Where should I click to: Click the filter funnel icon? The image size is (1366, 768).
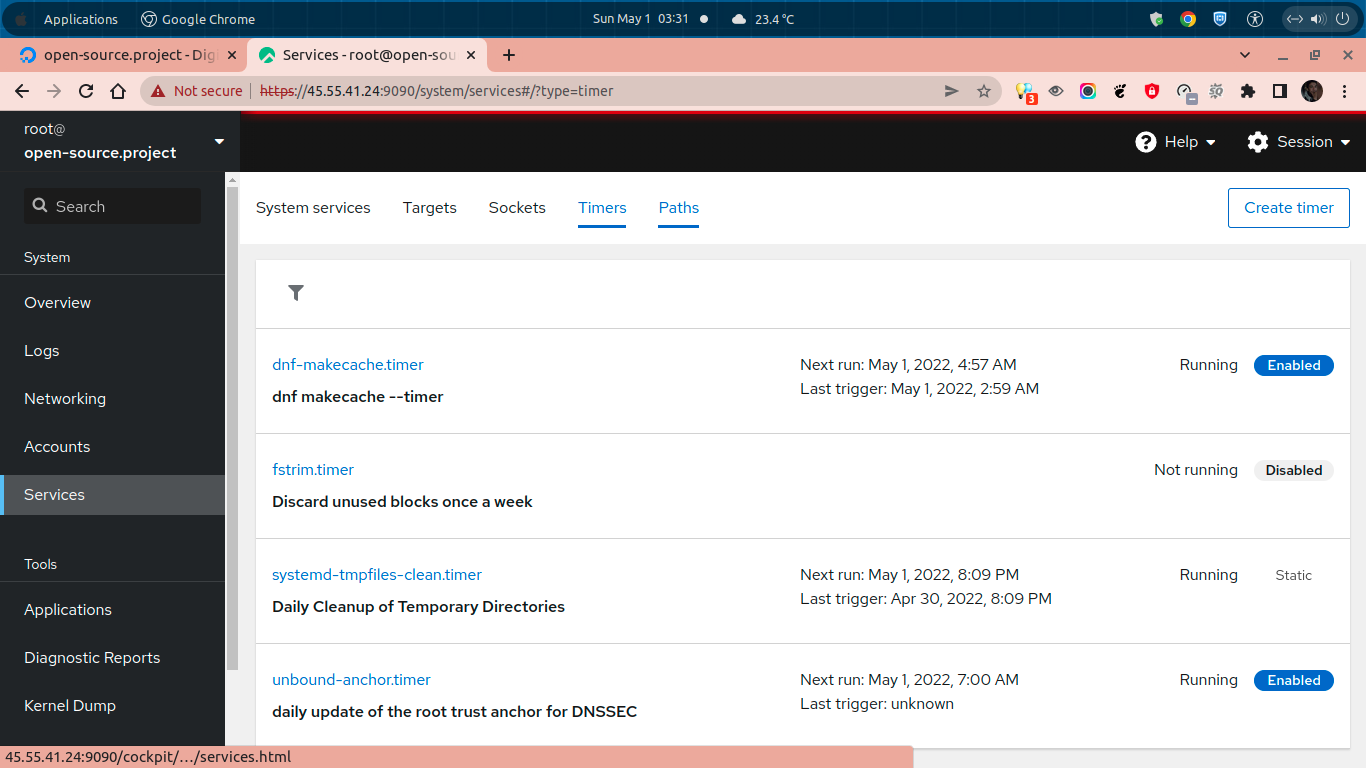[x=296, y=293]
